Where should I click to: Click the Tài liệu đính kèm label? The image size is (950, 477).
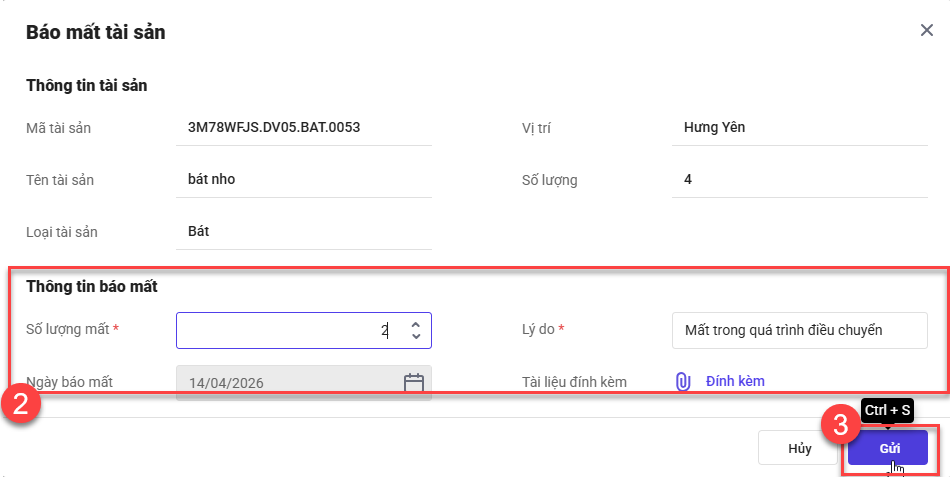point(574,382)
